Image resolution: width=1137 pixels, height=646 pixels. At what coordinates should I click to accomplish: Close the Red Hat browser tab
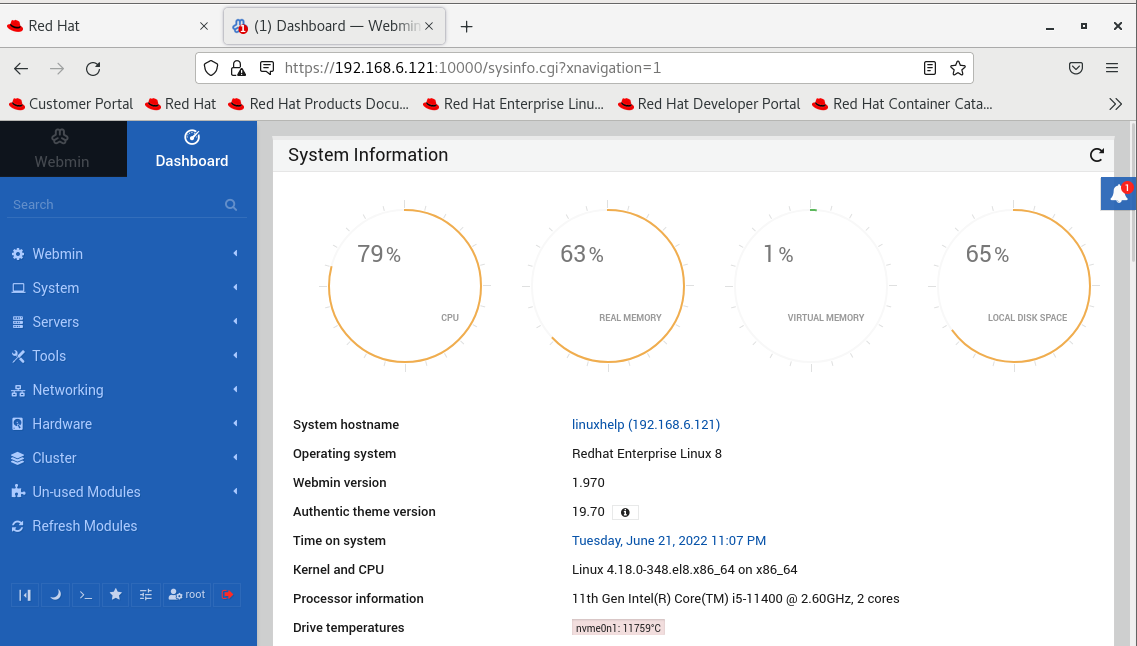(204, 26)
